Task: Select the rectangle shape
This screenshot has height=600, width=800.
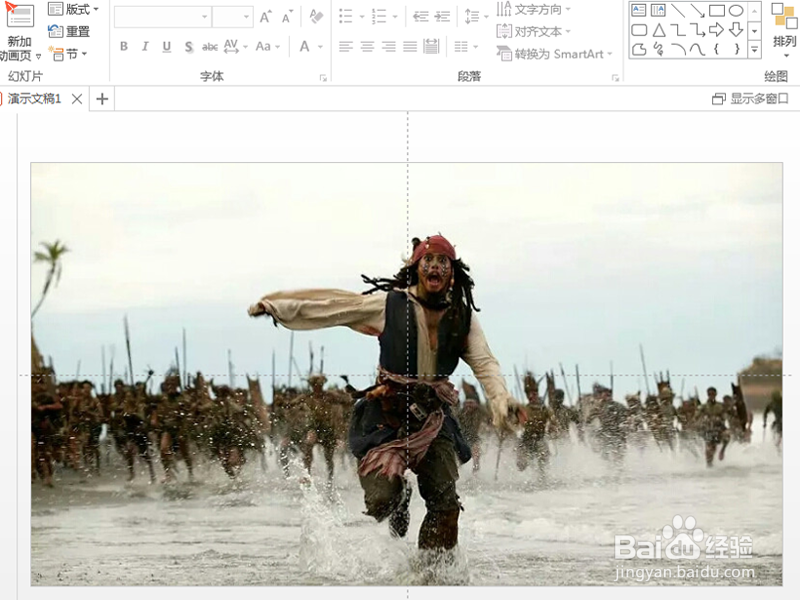Action: click(x=716, y=10)
